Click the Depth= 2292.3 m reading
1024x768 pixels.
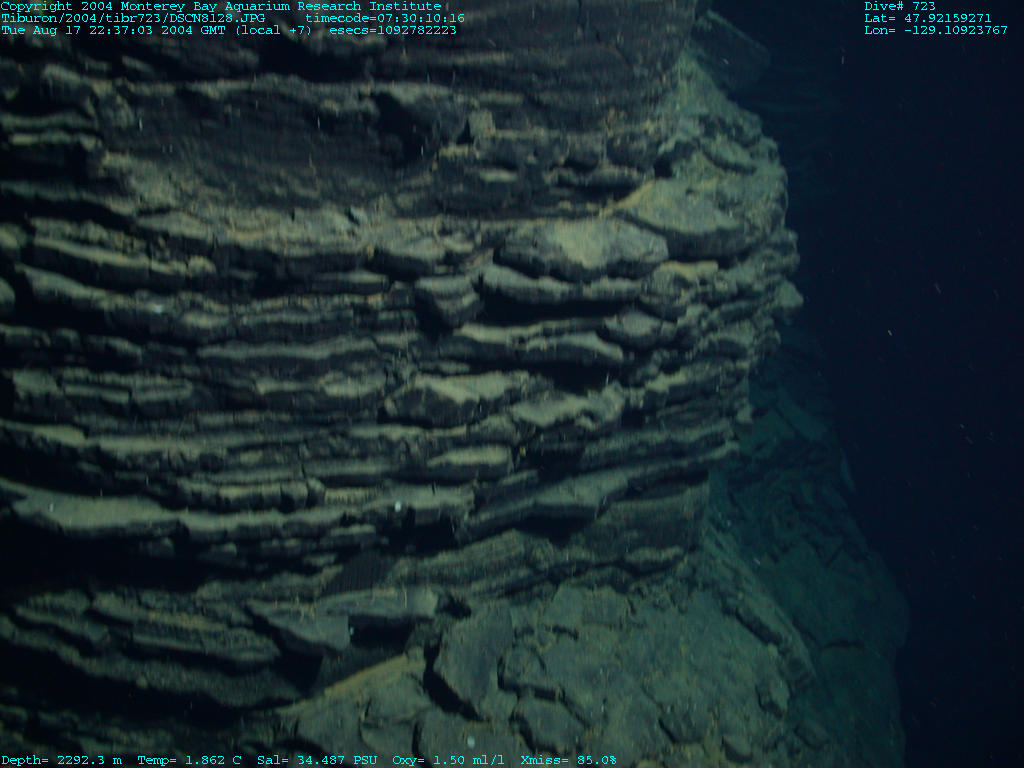pyautogui.click(x=61, y=760)
